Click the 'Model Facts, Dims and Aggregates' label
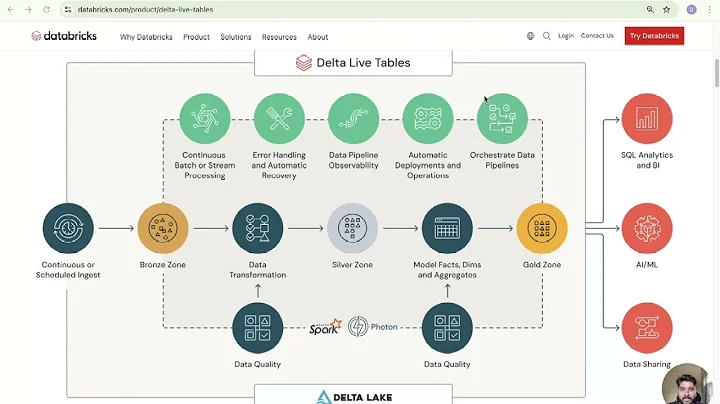The width and height of the screenshot is (720, 404). click(x=447, y=270)
